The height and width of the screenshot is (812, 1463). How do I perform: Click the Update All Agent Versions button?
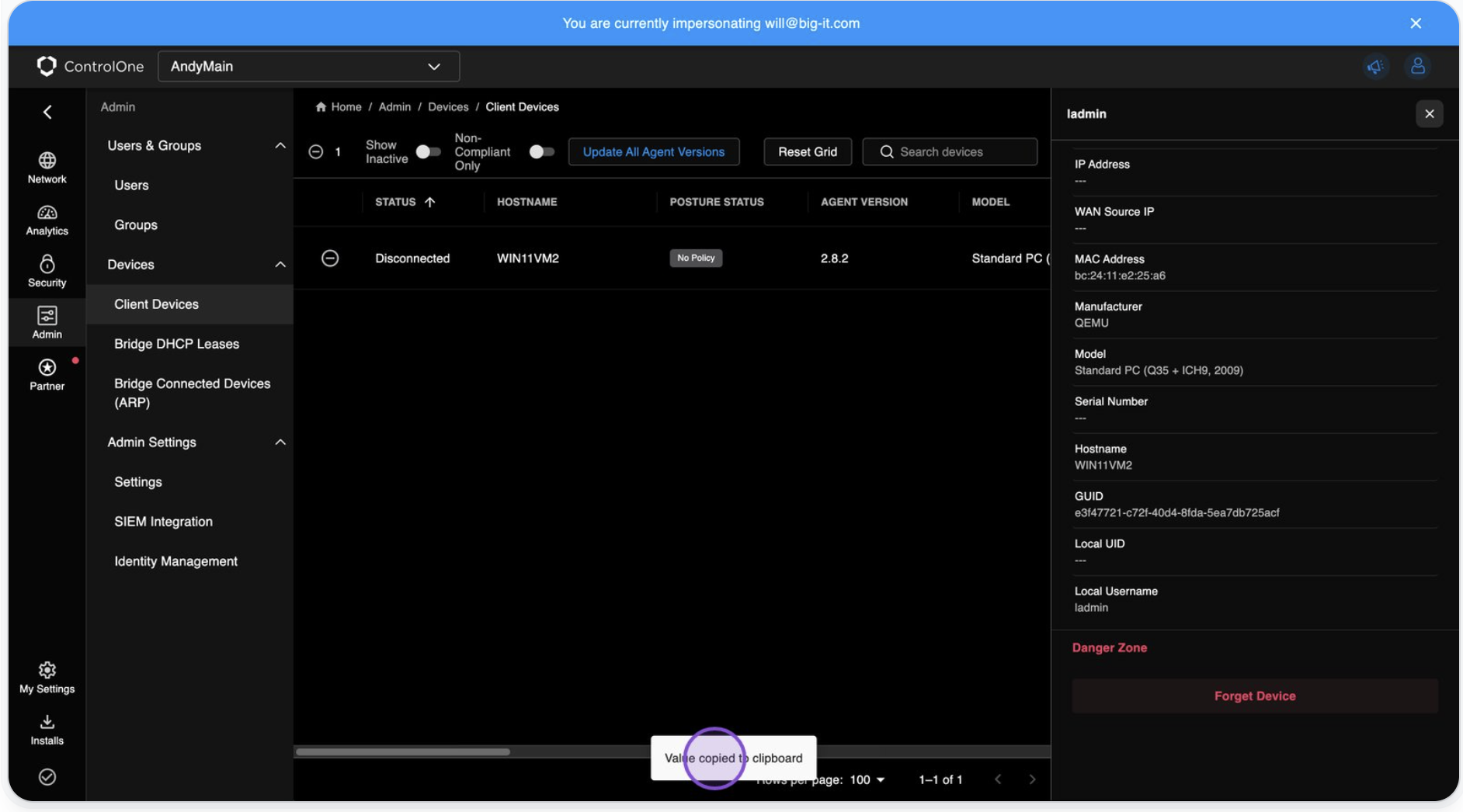pos(654,151)
